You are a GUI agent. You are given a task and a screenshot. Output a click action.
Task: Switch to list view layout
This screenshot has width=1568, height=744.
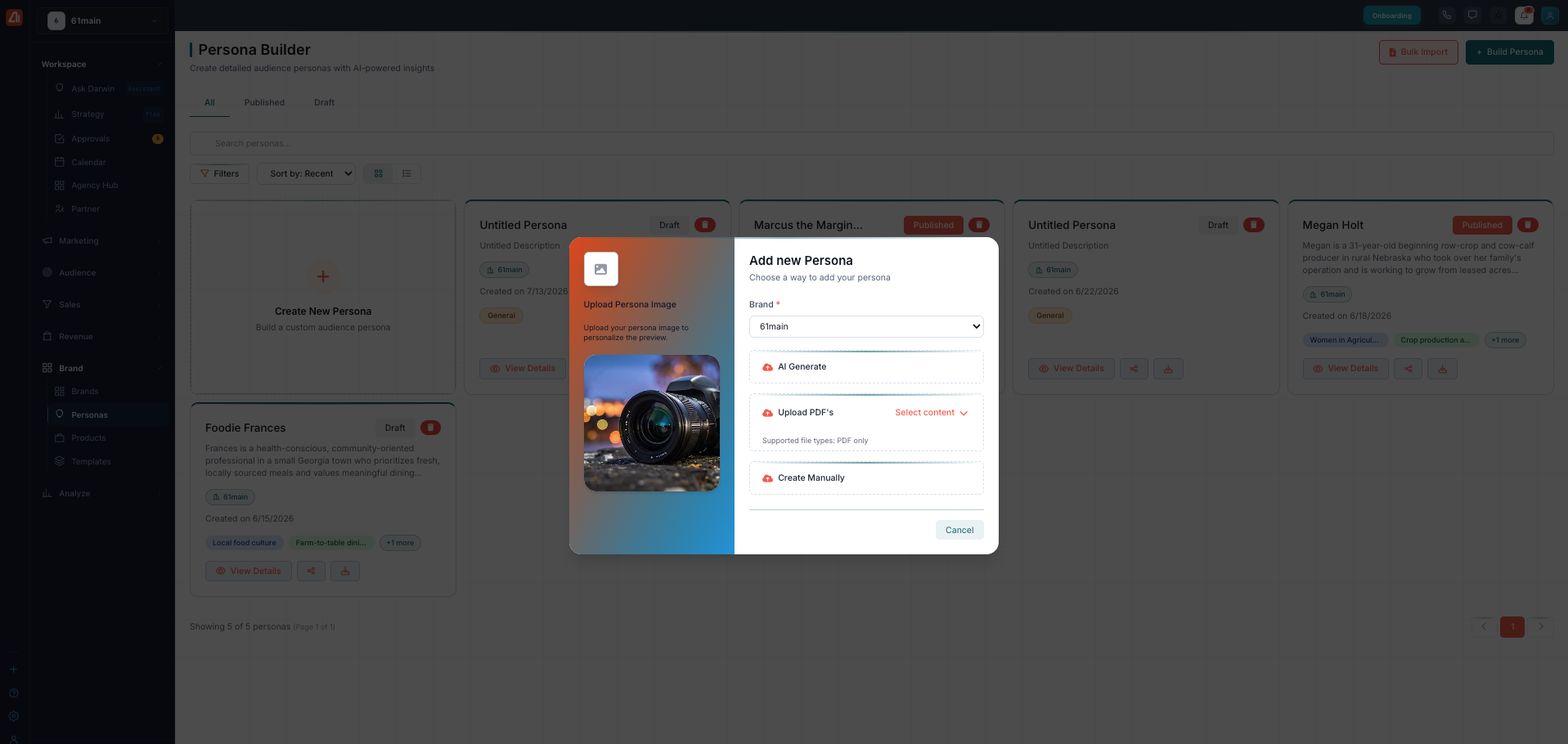407,173
